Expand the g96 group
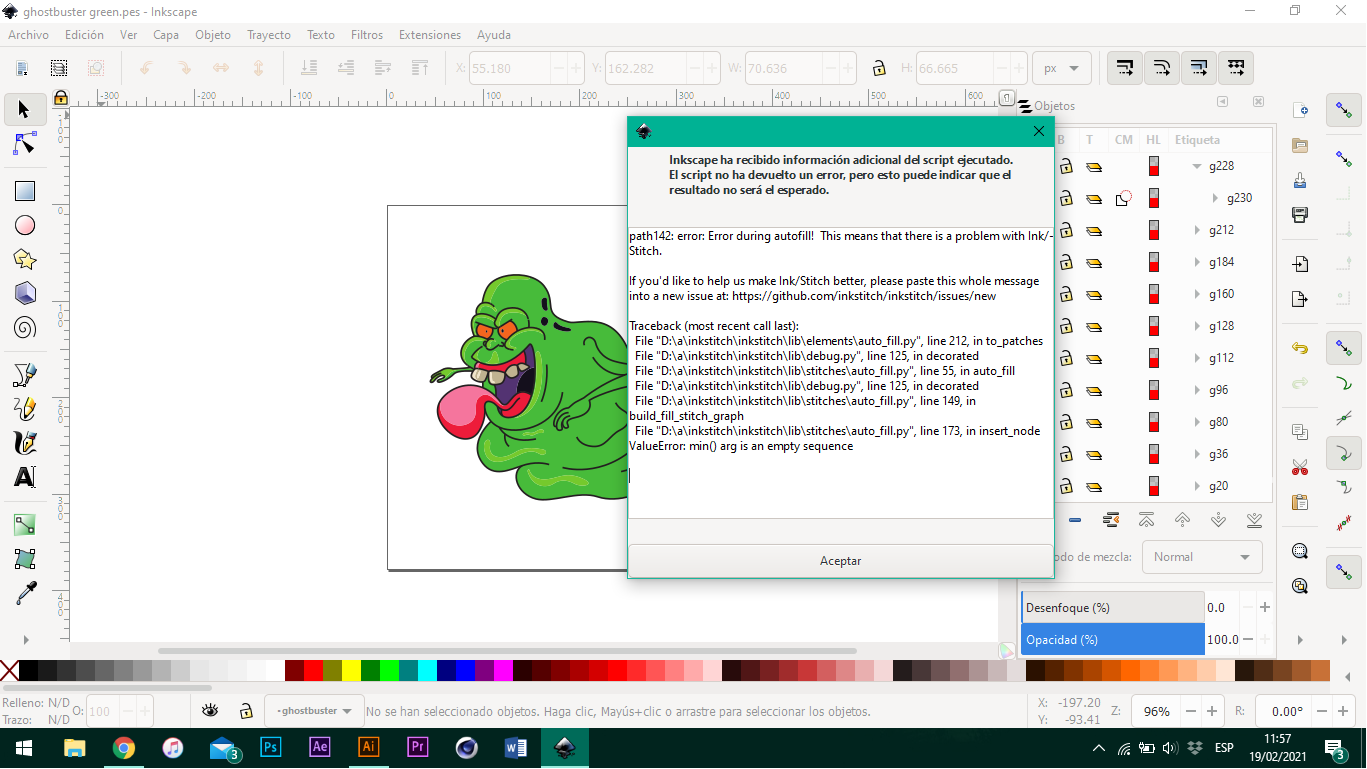 [1197, 390]
